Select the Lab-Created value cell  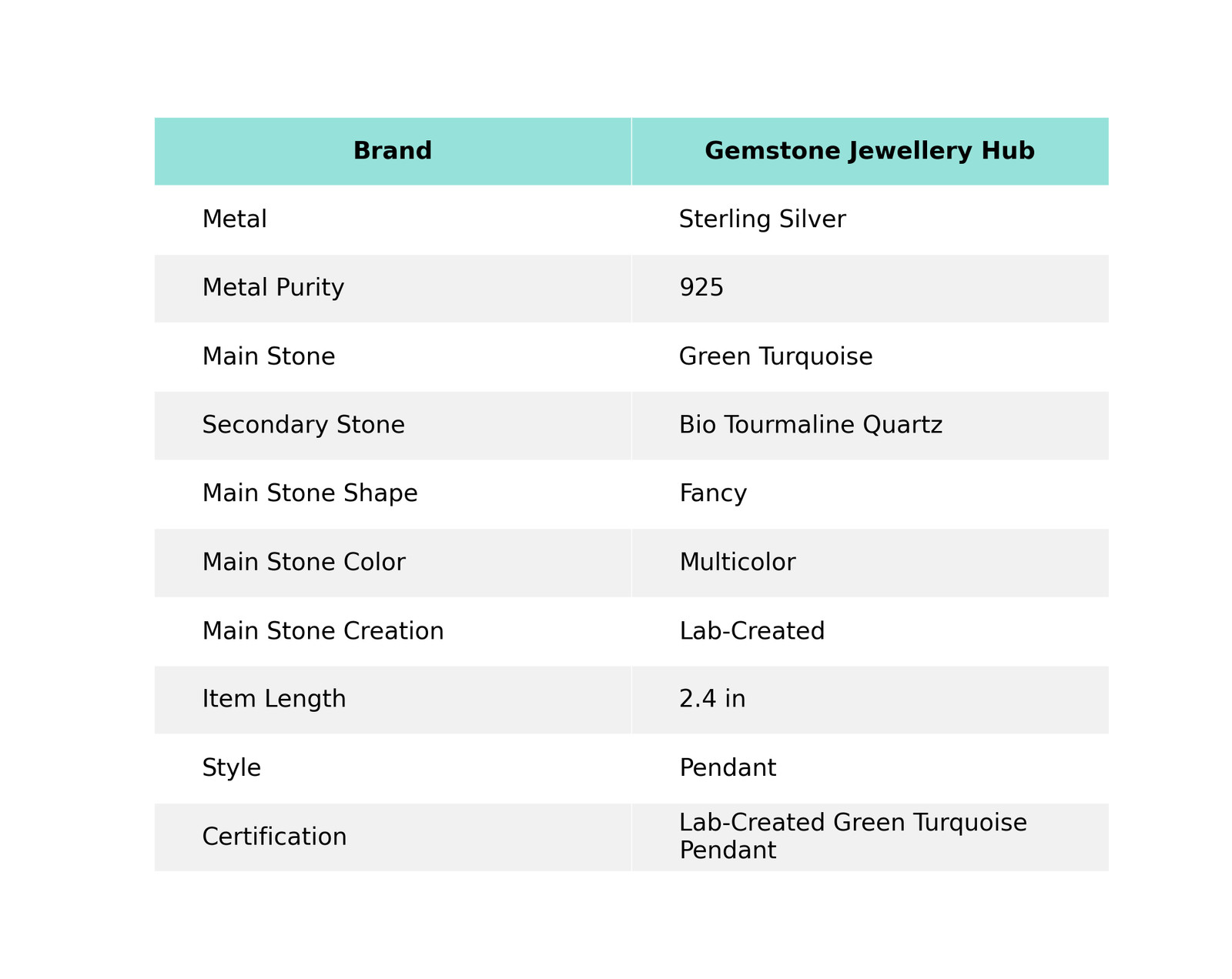coord(869,631)
